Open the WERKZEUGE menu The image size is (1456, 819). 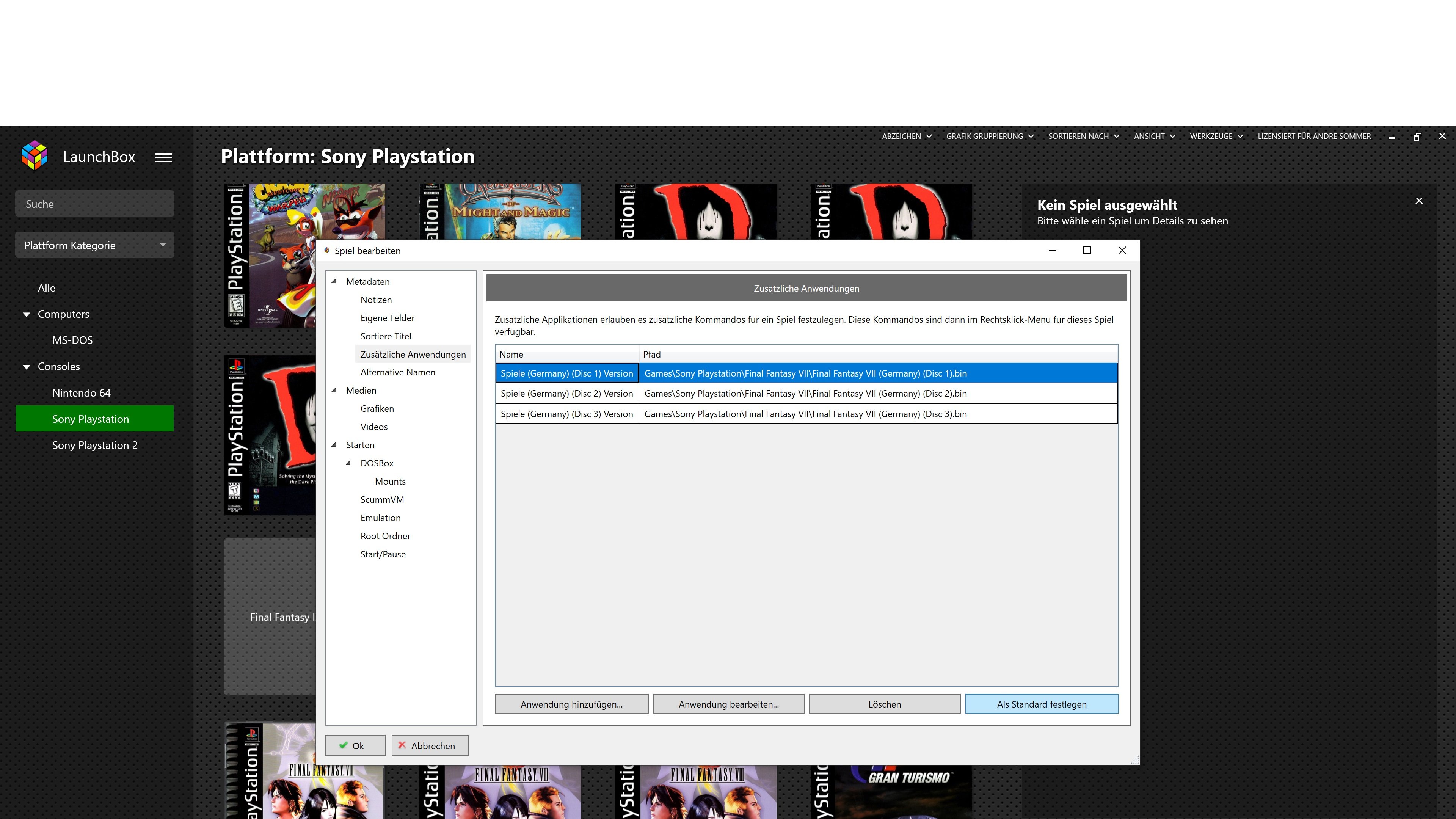tap(1216, 136)
